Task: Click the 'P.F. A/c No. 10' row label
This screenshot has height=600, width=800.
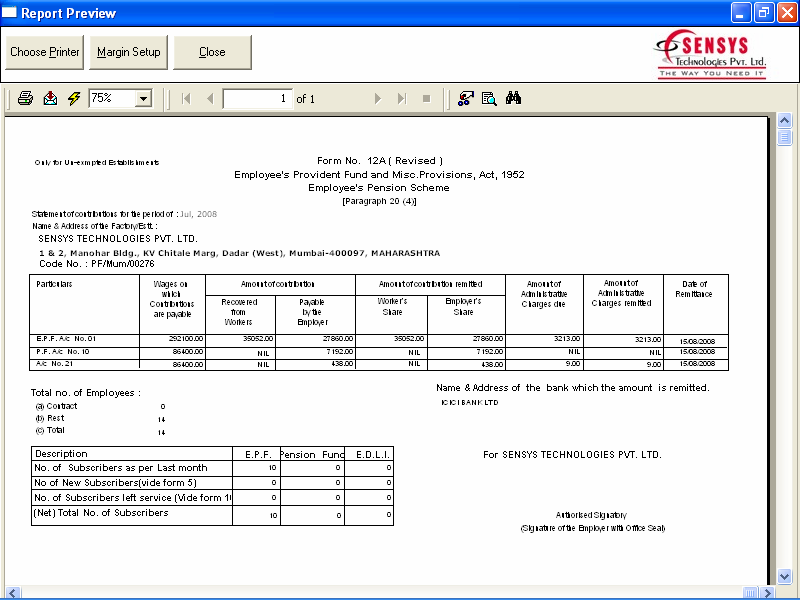Action: point(63,352)
